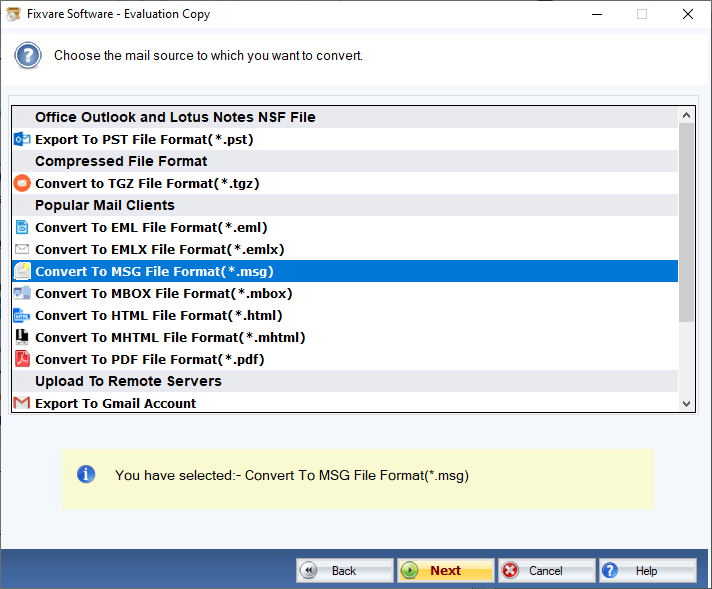Viewport: 712px width, 589px height.
Task: Open Help from the bottom bar
Action: pos(648,570)
